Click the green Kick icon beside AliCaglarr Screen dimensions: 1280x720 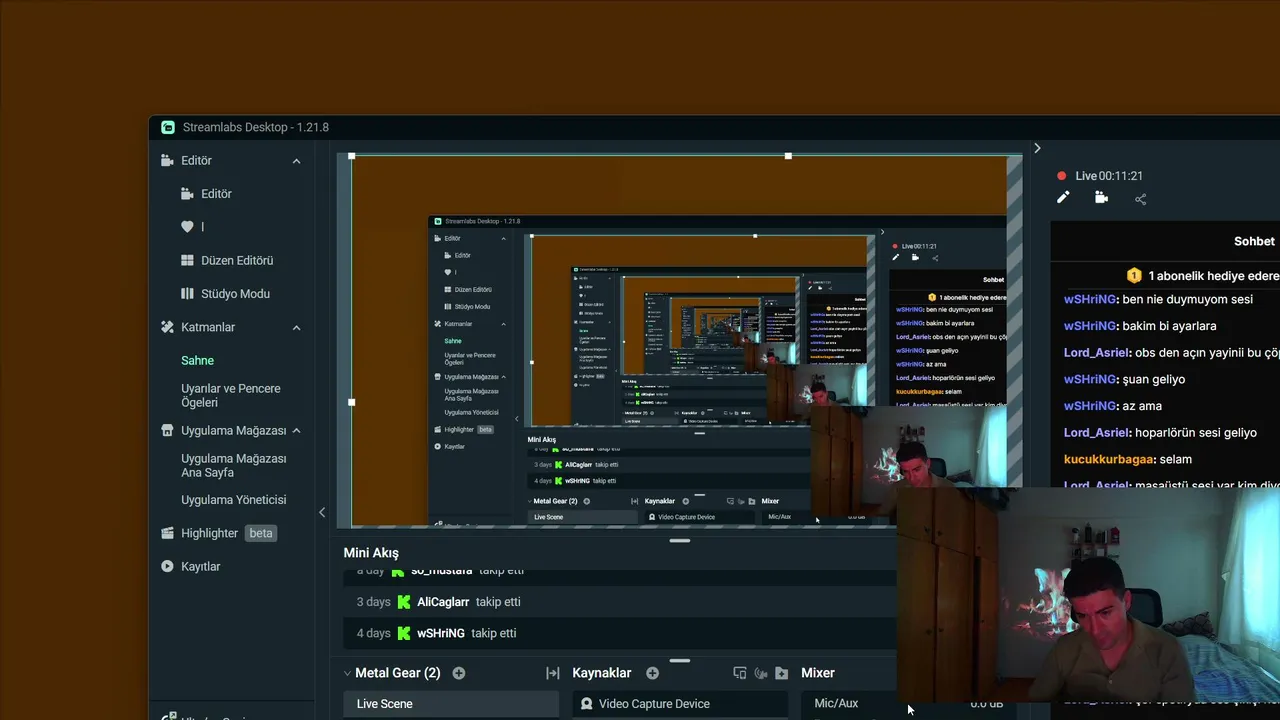(x=404, y=602)
